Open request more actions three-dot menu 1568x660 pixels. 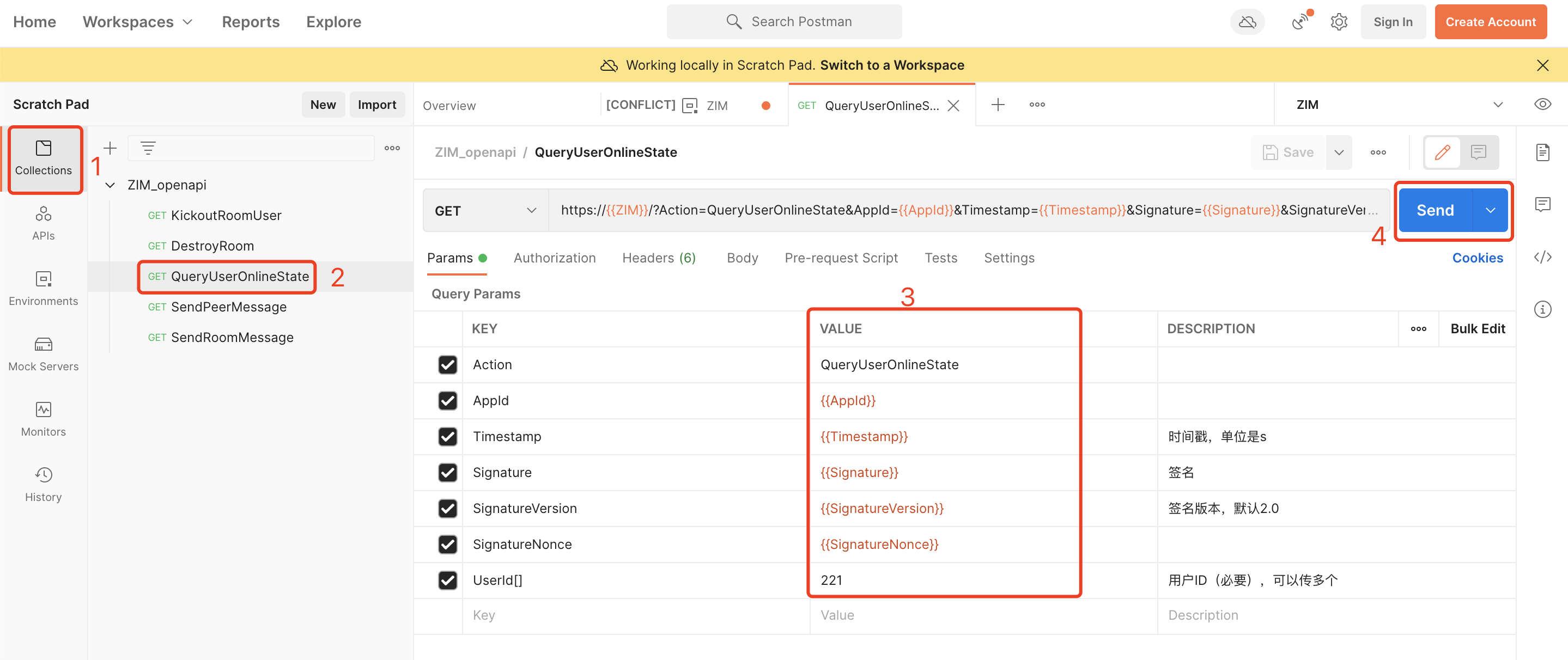[1378, 152]
